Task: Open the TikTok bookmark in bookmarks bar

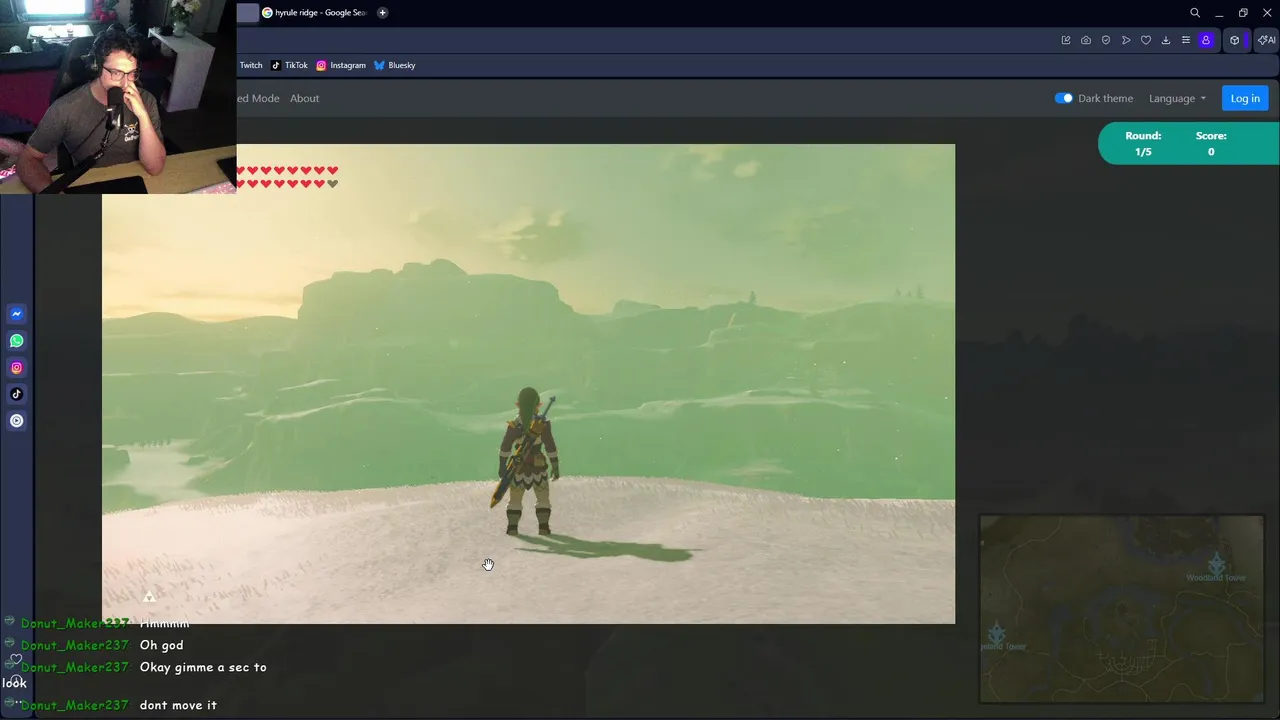Action: point(290,65)
